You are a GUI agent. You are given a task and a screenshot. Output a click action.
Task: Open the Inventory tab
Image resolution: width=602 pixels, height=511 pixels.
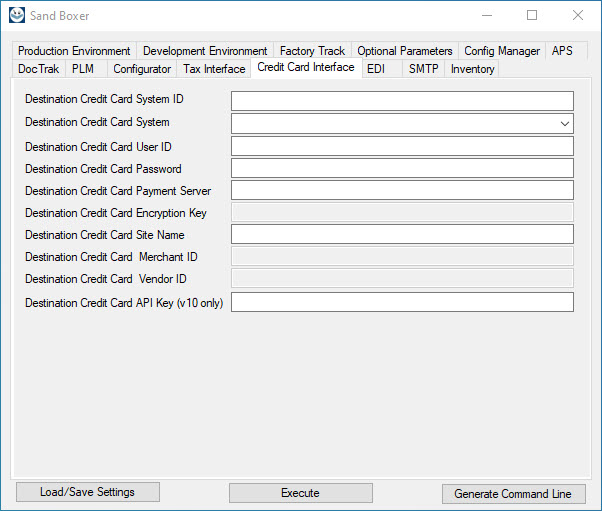tap(472, 69)
